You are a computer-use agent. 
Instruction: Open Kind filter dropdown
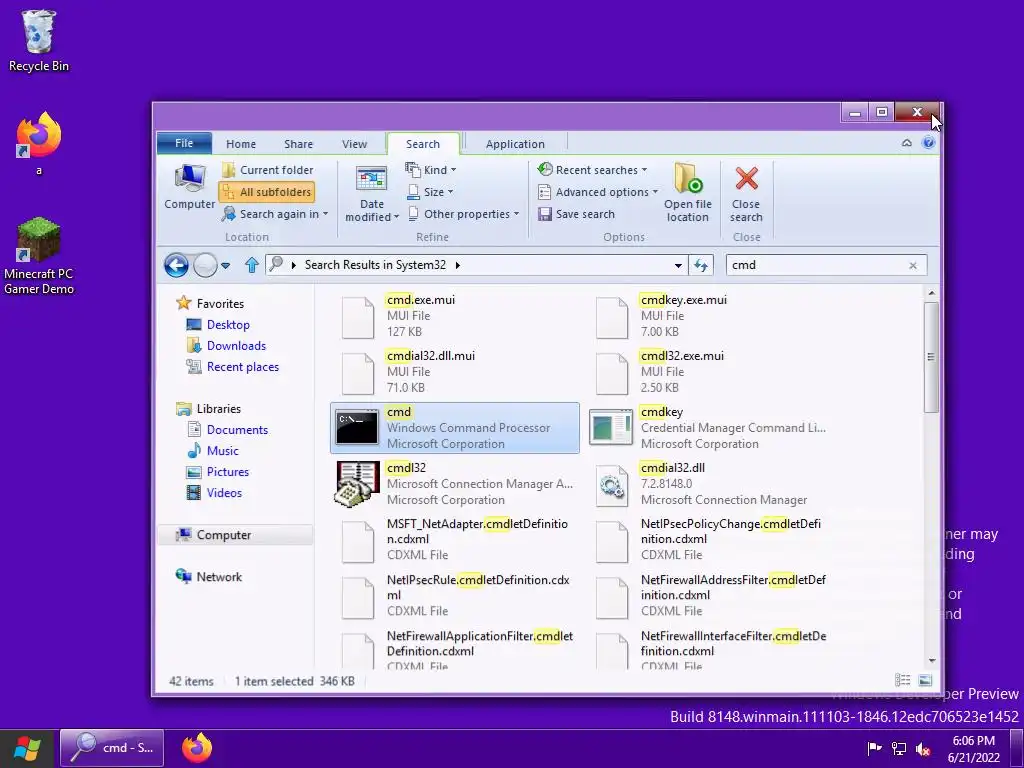[431, 170]
